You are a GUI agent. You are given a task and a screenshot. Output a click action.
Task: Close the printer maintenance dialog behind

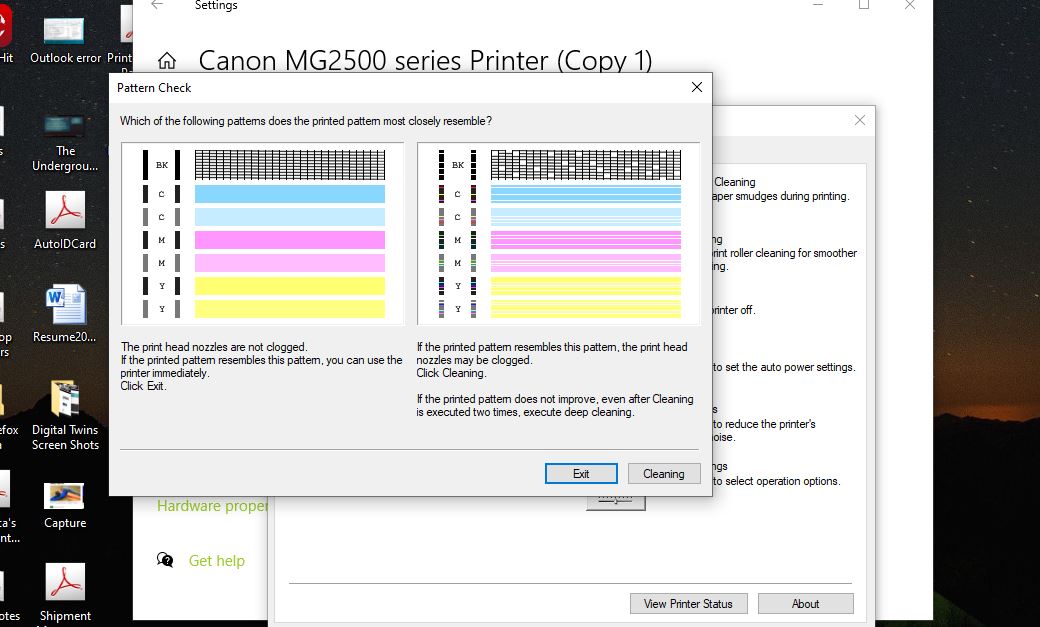[x=859, y=120]
